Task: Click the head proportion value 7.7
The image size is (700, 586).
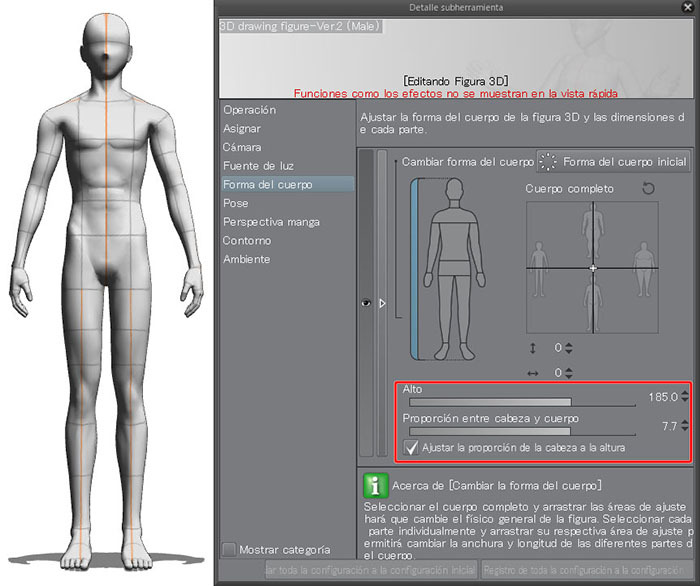Action: pos(669,426)
